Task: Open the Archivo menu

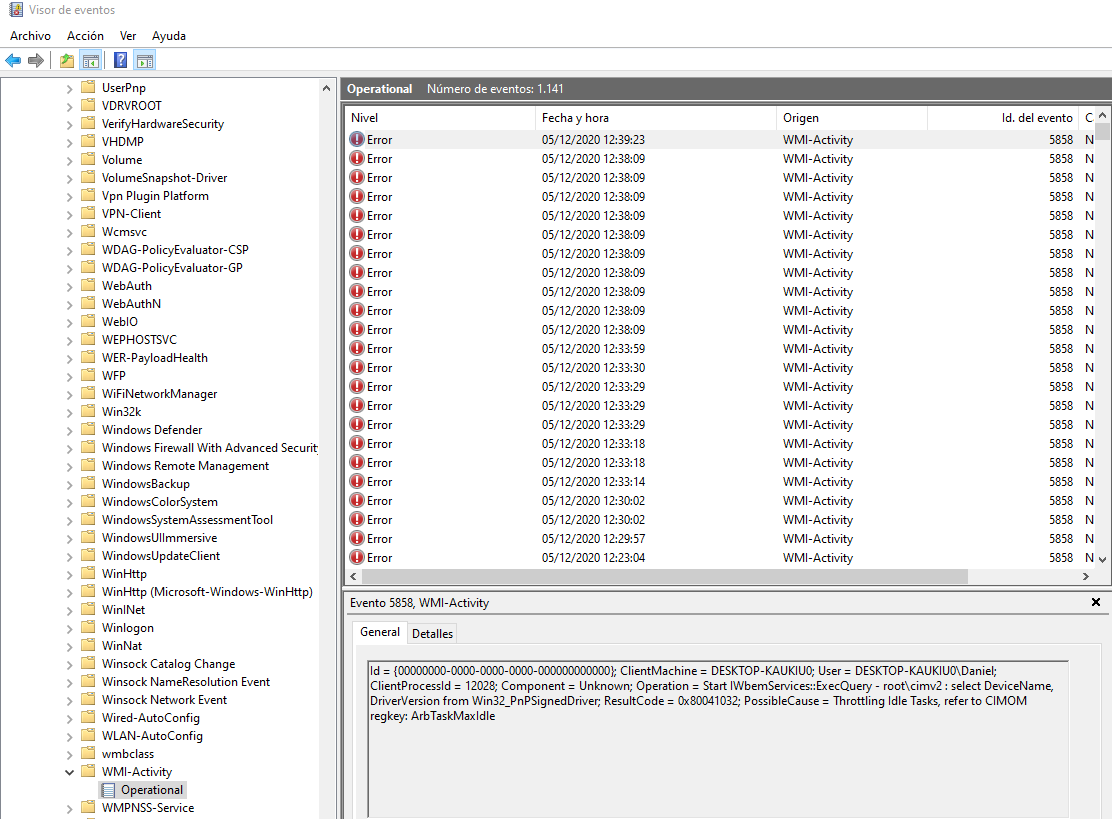Action: pyautogui.click(x=30, y=36)
